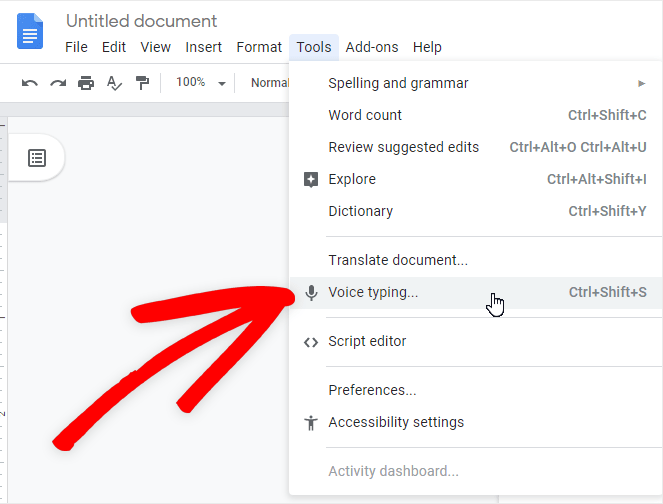The image size is (663, 504).
Task: Click the Undo arrow icon
Action: coord(30,83)
